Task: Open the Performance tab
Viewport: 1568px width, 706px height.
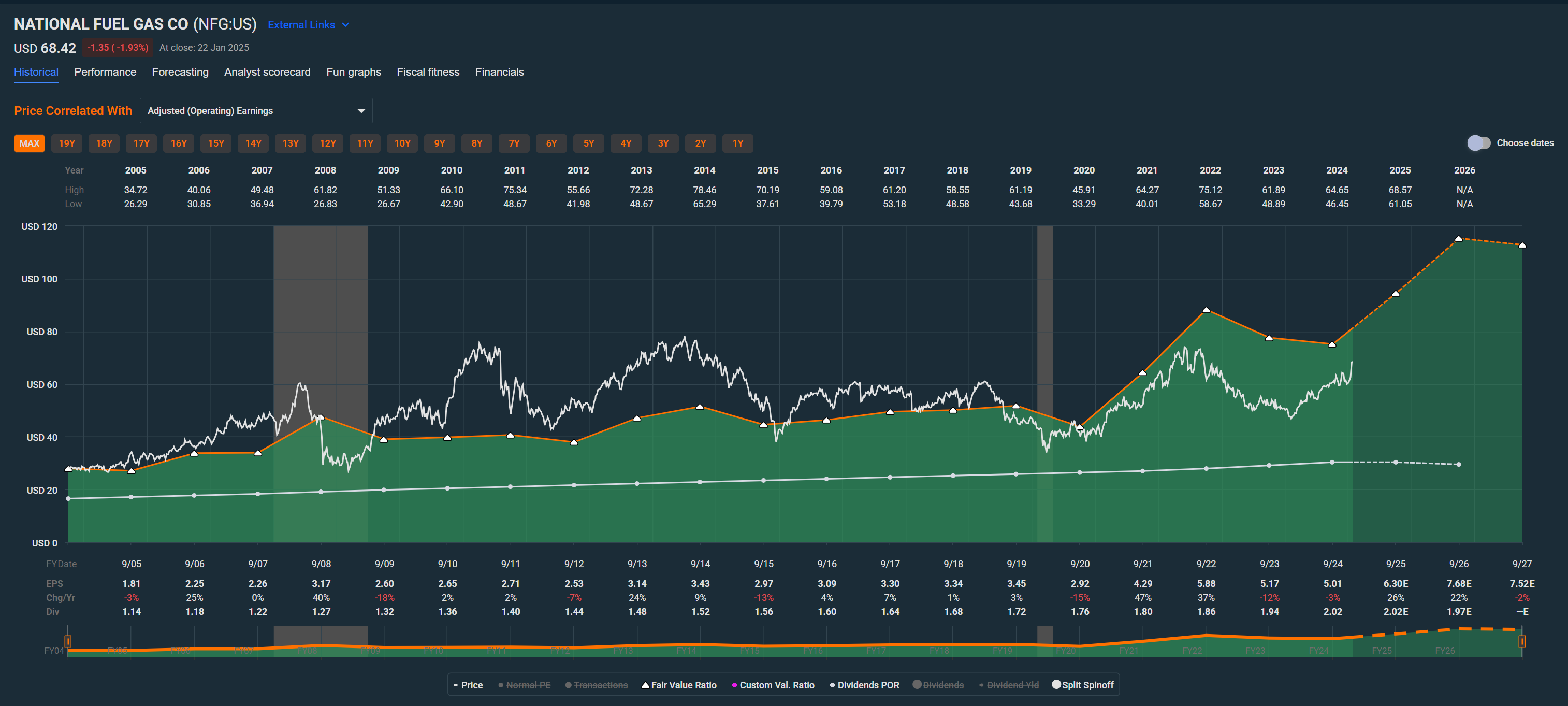Action: coord(105,72)
